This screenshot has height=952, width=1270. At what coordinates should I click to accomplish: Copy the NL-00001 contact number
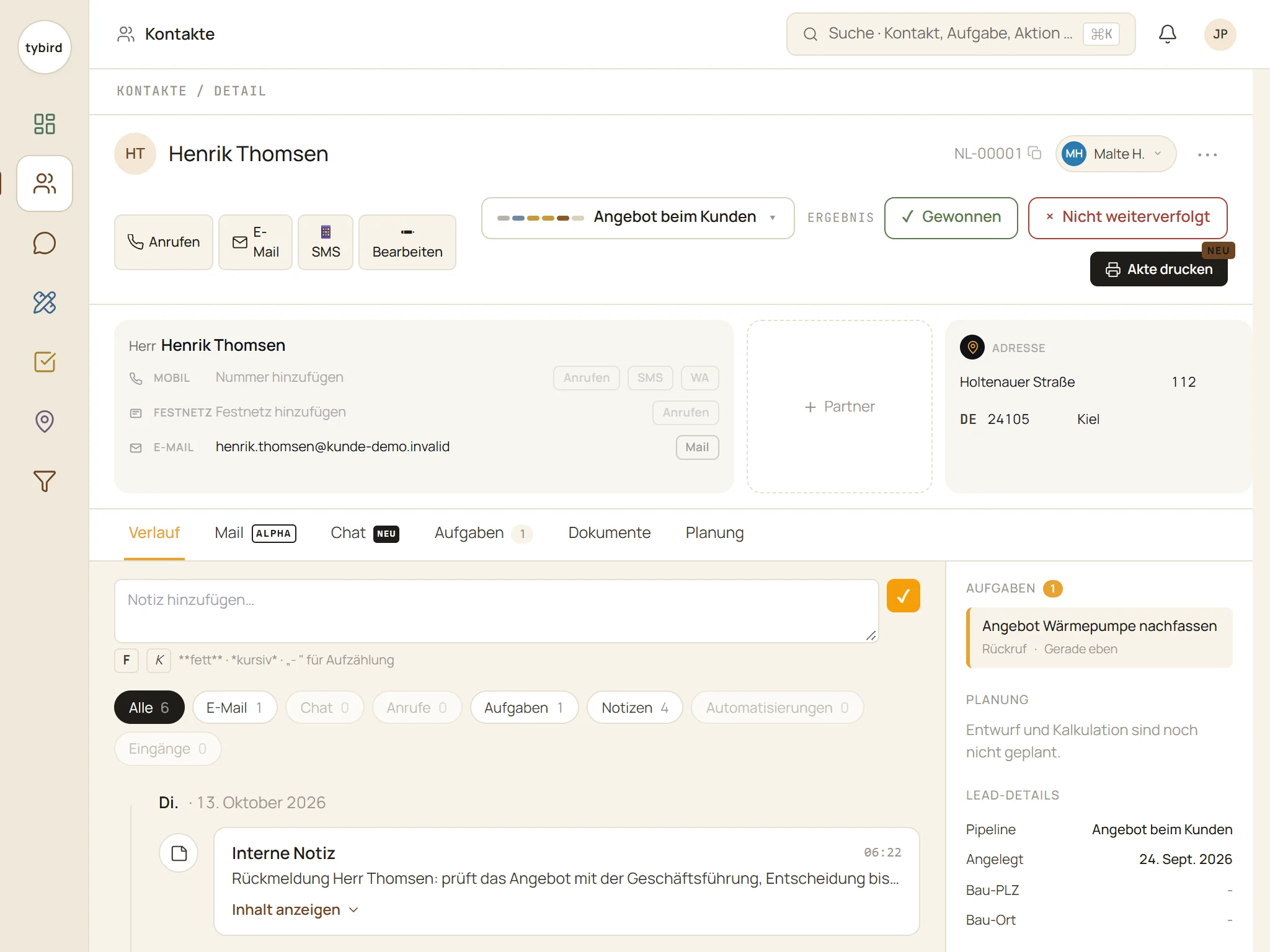pos(1034,153)
